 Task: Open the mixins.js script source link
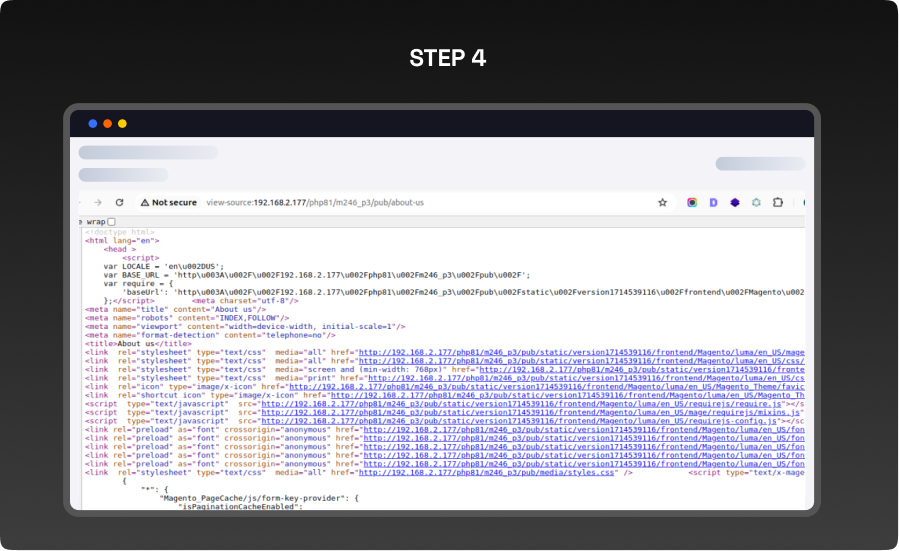(x=518, y=412)
